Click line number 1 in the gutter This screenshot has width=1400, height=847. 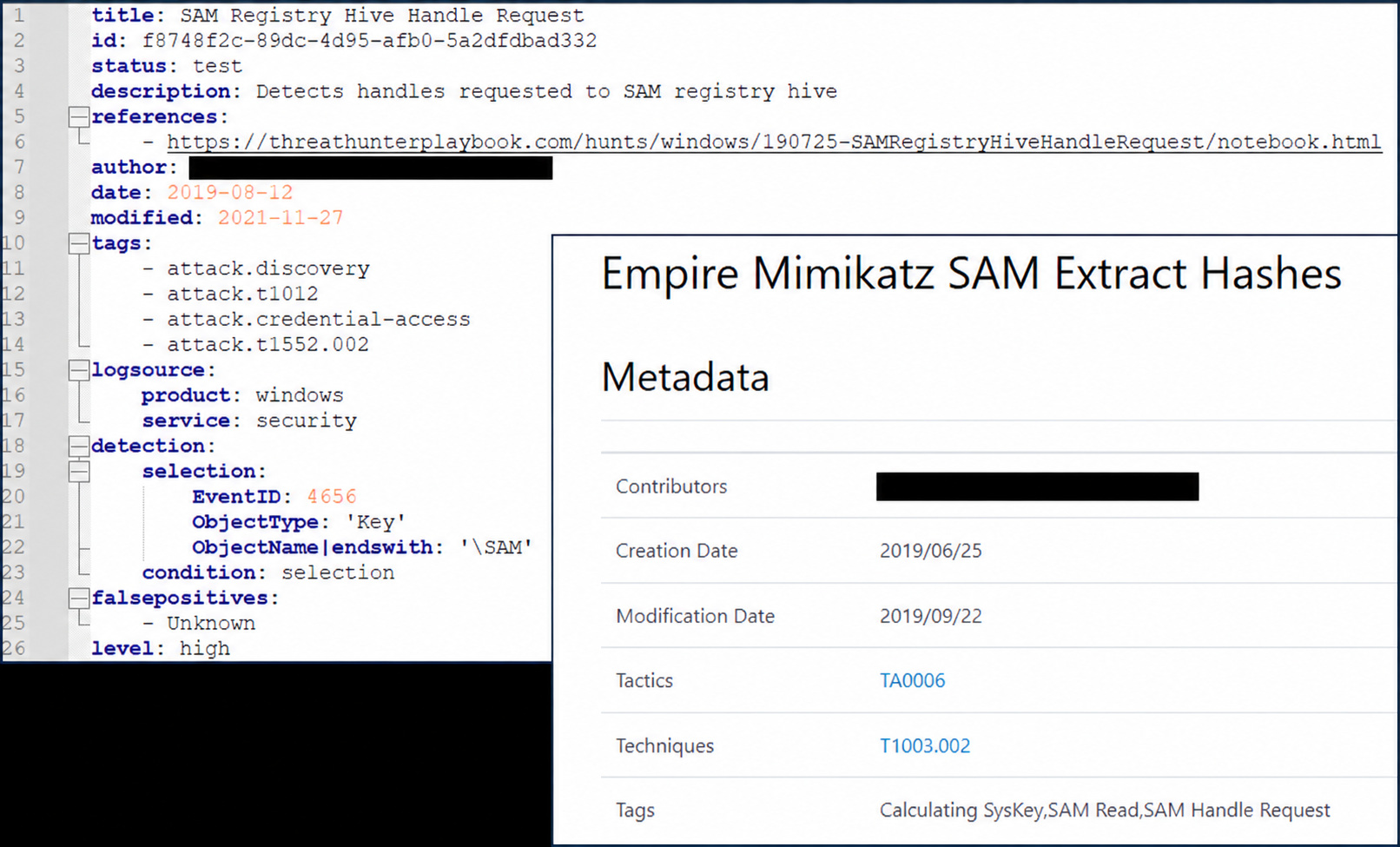tap(19, 16)
